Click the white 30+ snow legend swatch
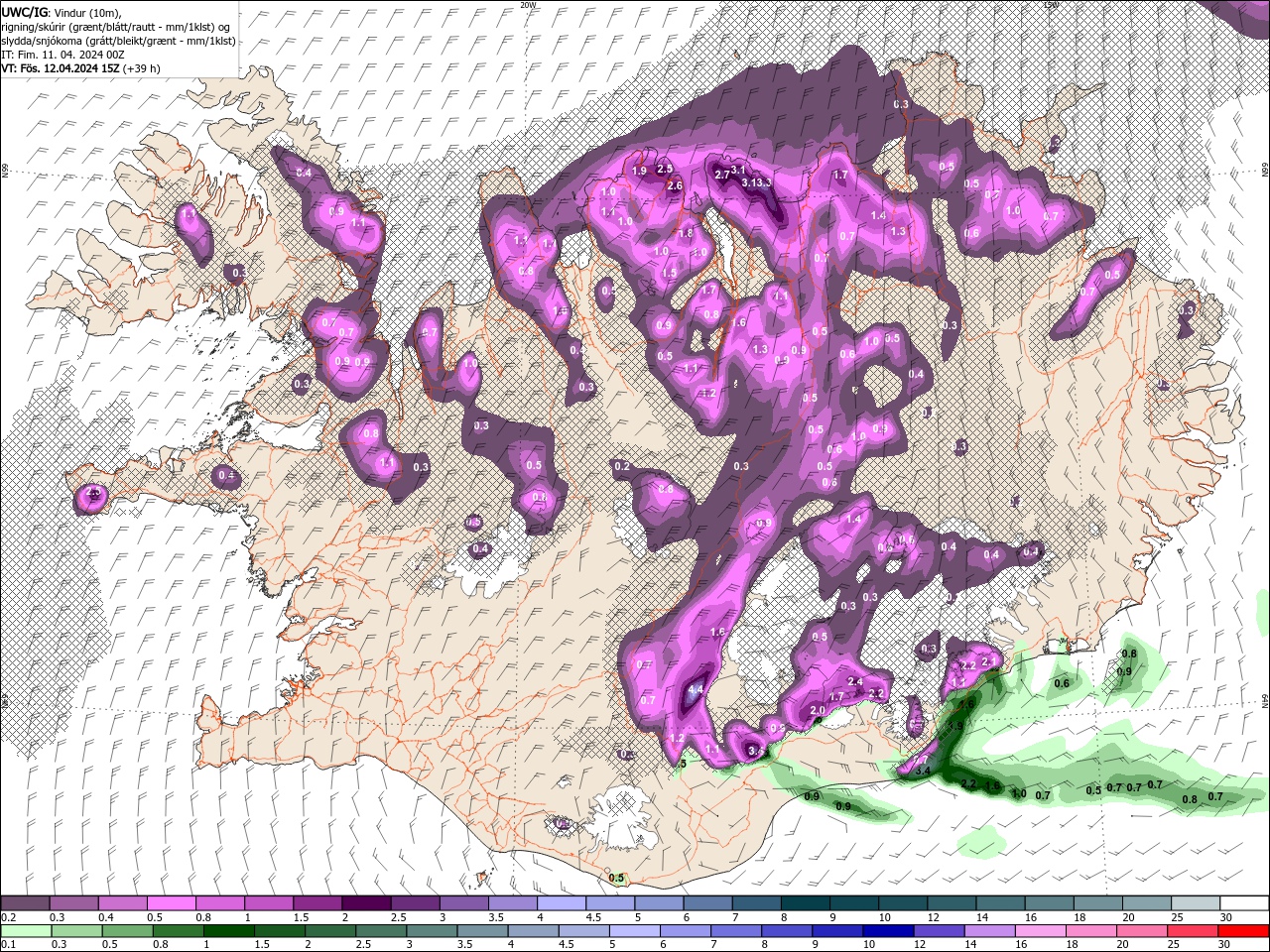This screenshot has width=1270, height=952. [1244, 903]
